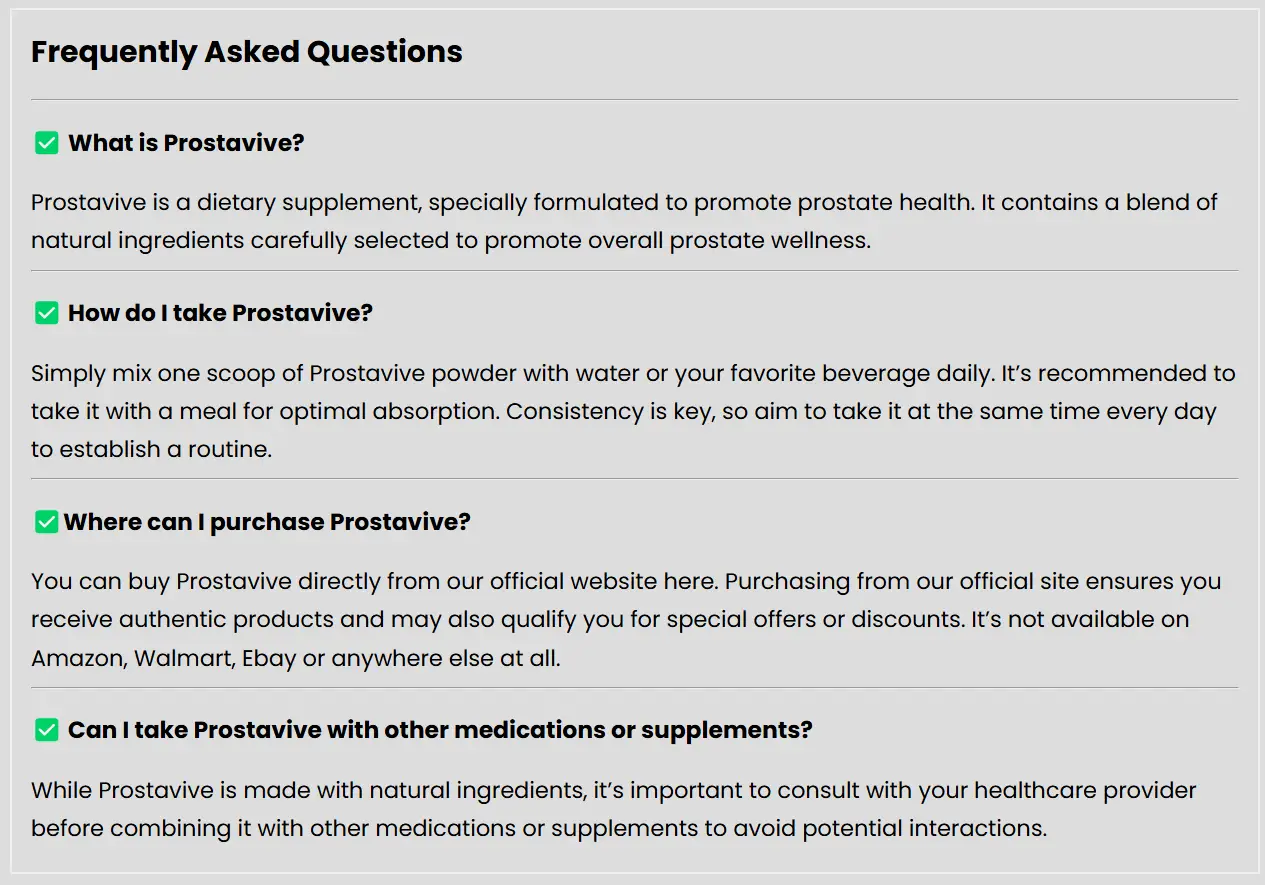Screen dimensions: 1265x885
Task: Select the "Can I take Prostavive with other medications" question
Action: point(440,730)
